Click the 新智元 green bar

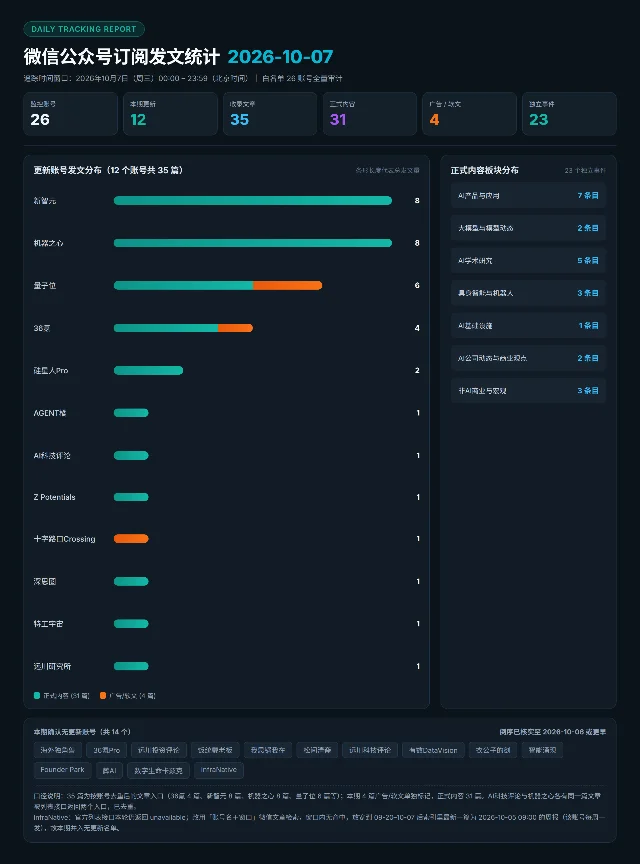252,201
